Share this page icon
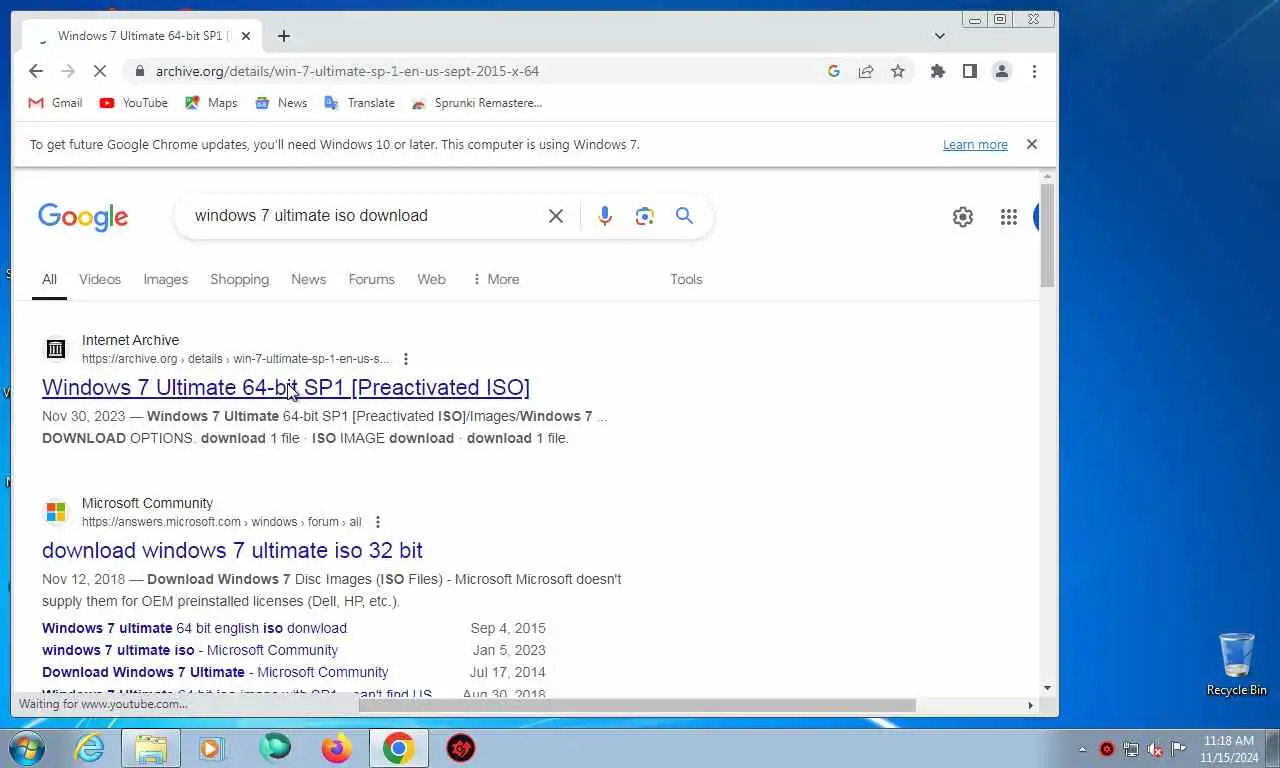 [866, 71]
